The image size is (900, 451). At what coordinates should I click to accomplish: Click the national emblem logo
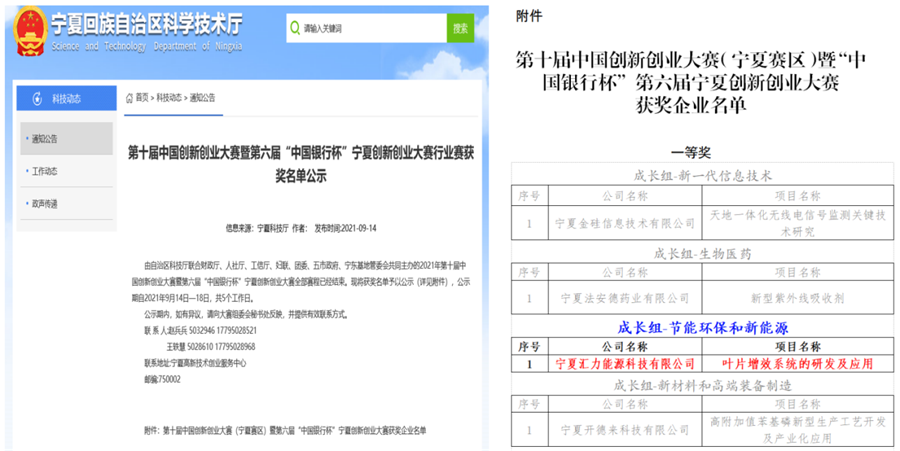(x=30, y=31)
